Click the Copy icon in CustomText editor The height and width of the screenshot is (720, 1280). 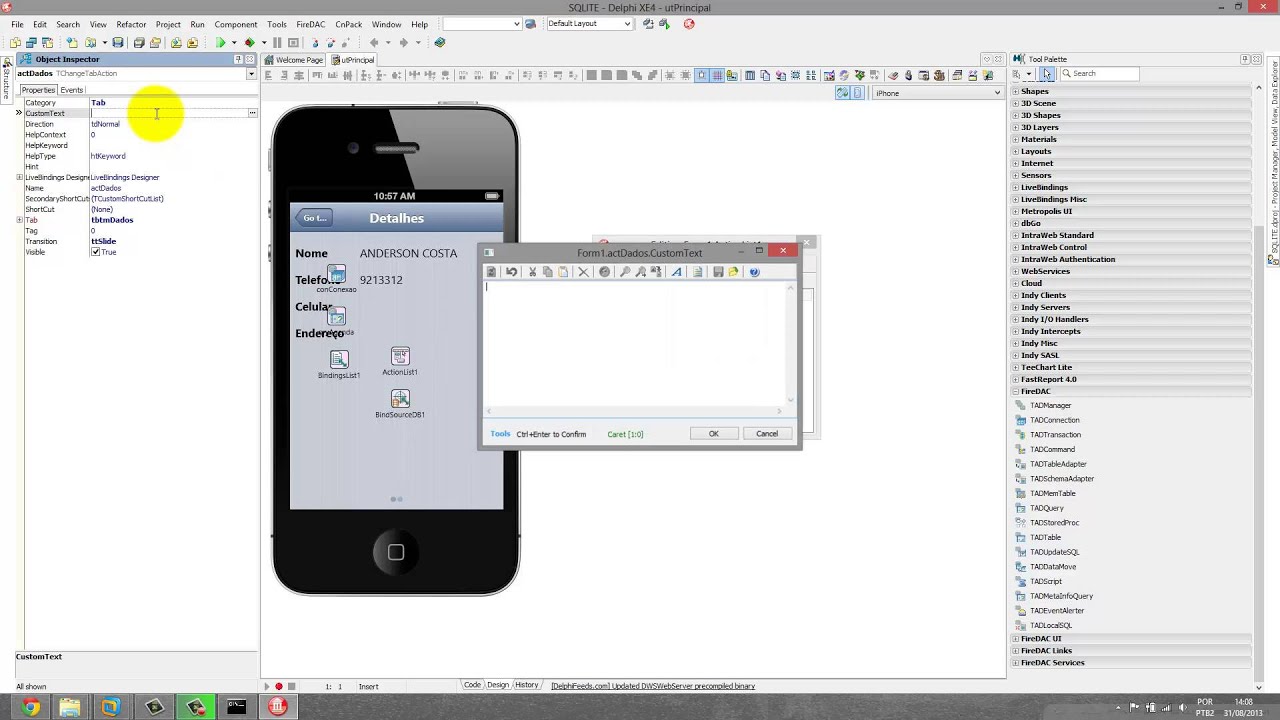tap(547, 272)
